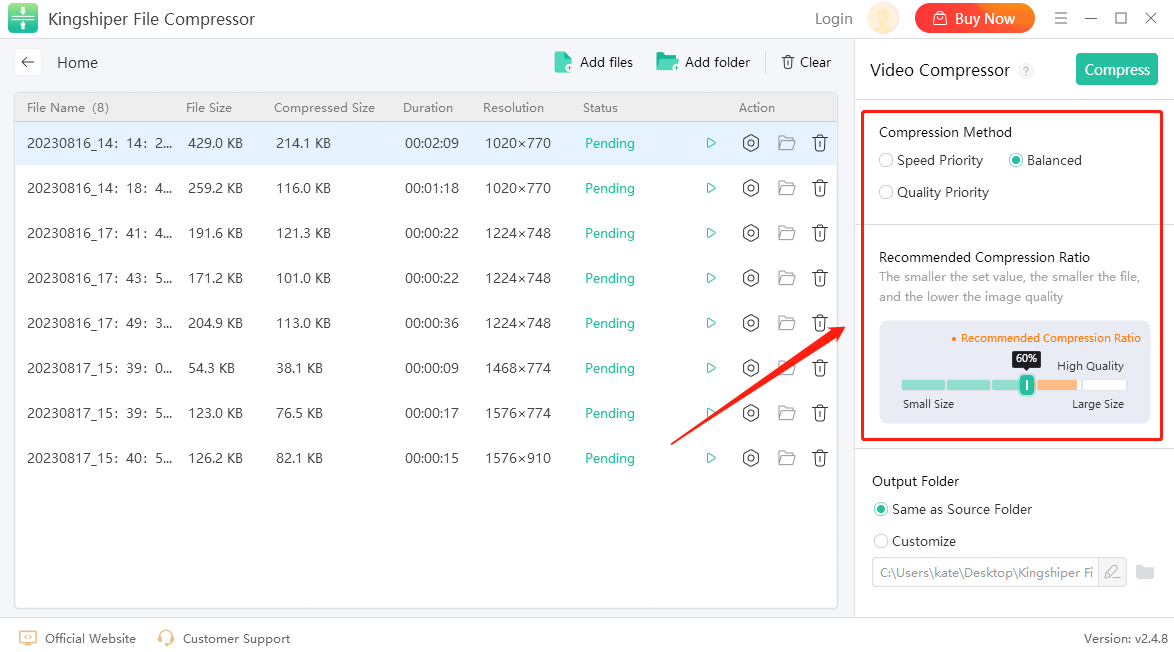
Task: Show Video Compressor help tooltip icon
Action: click(1027, 70)
